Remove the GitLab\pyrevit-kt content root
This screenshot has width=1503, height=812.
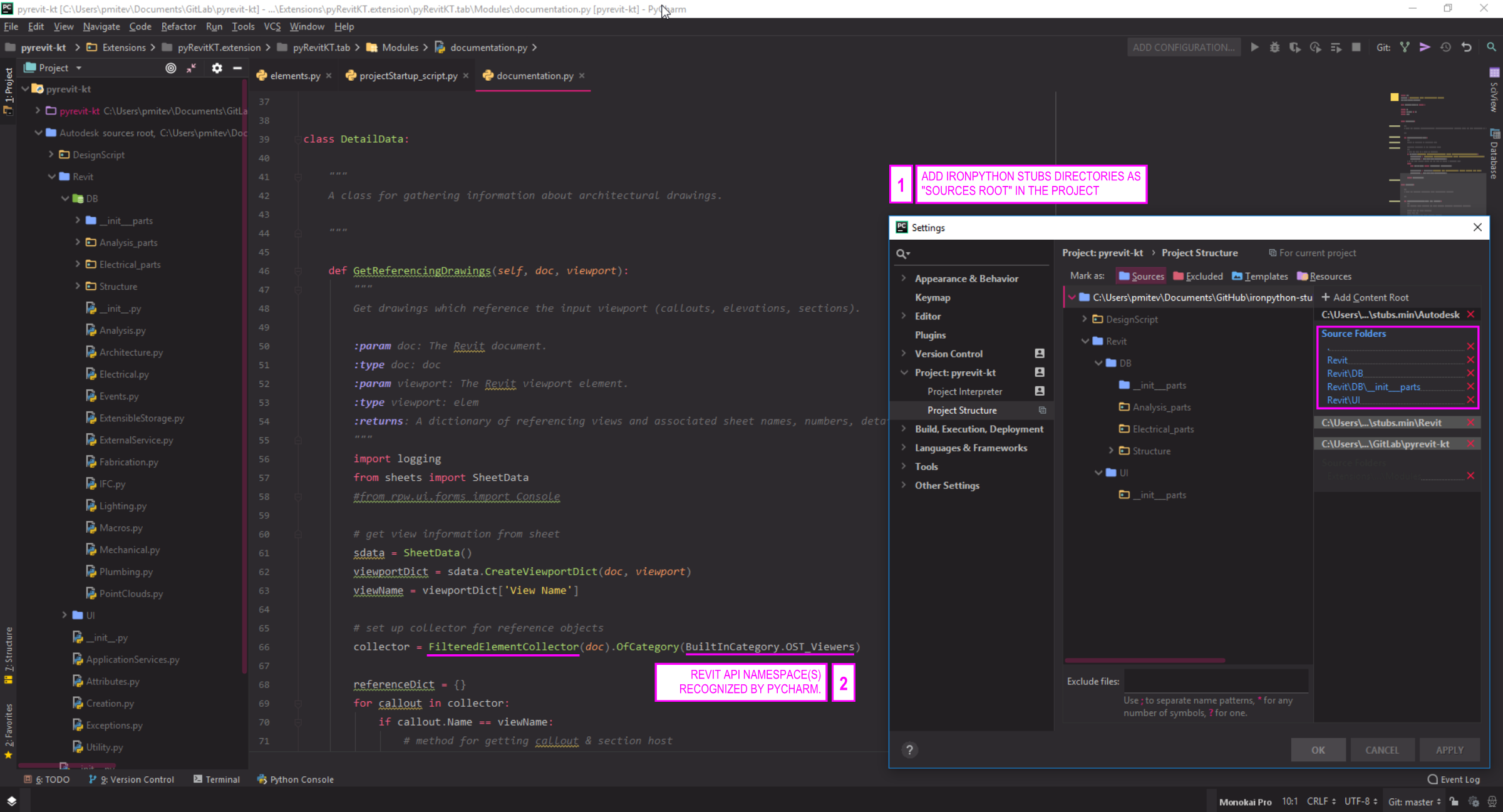coord(1470,444)
